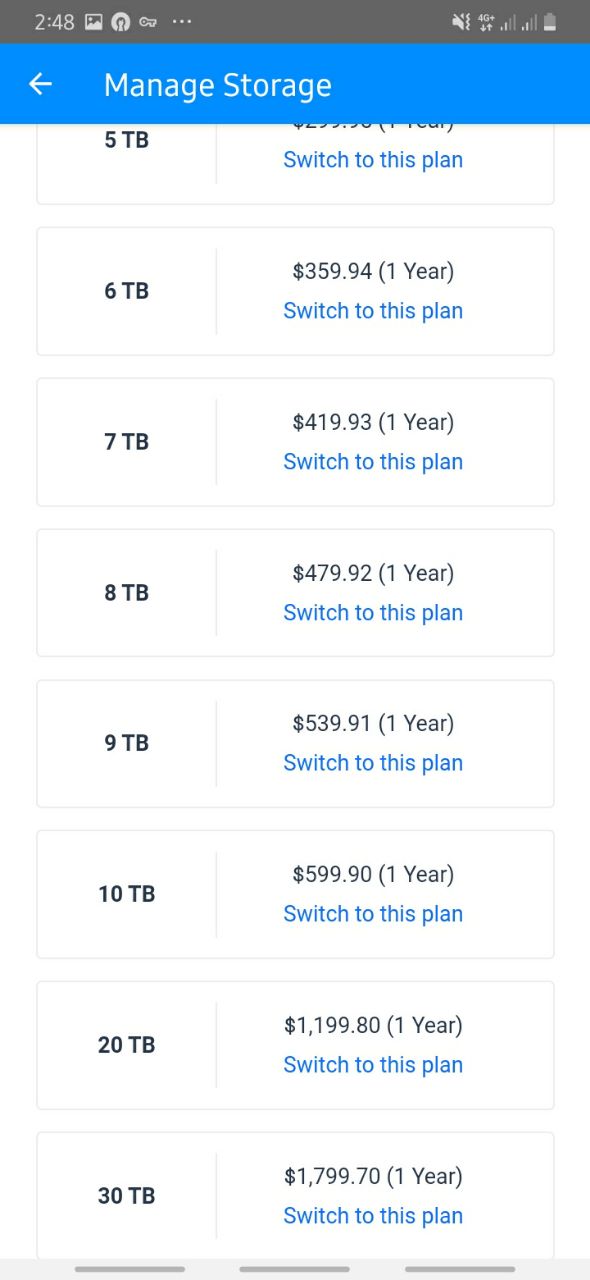Viewport: 590px width, 1280px height.
Task: Switch to the 10 TB plan
Action: click(x=373, y=914)
